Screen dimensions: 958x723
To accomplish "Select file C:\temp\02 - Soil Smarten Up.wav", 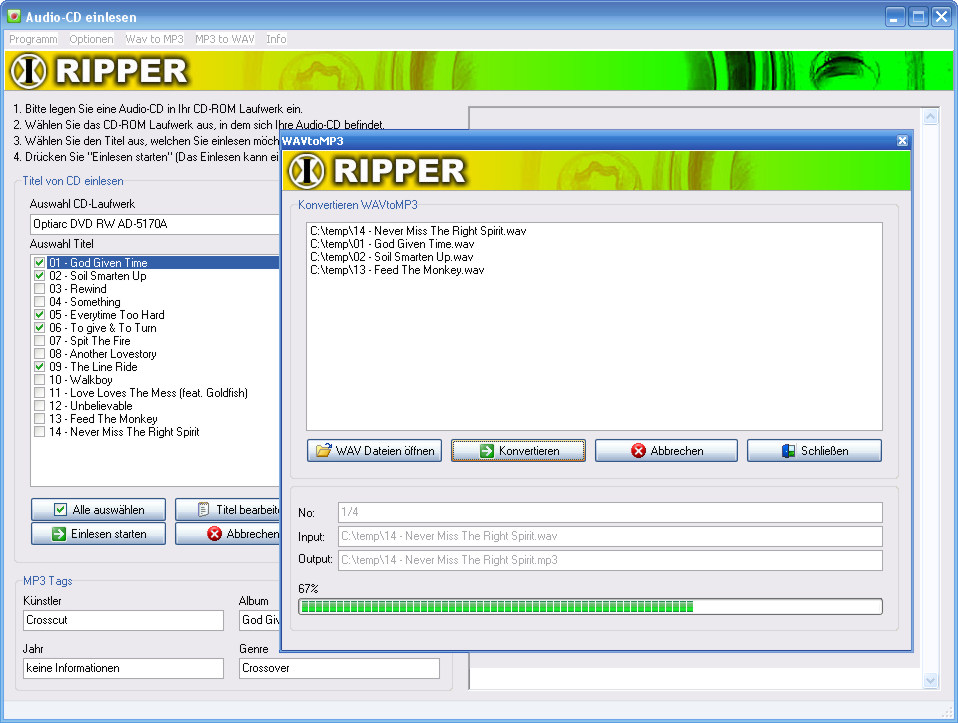I will [392, 257].
